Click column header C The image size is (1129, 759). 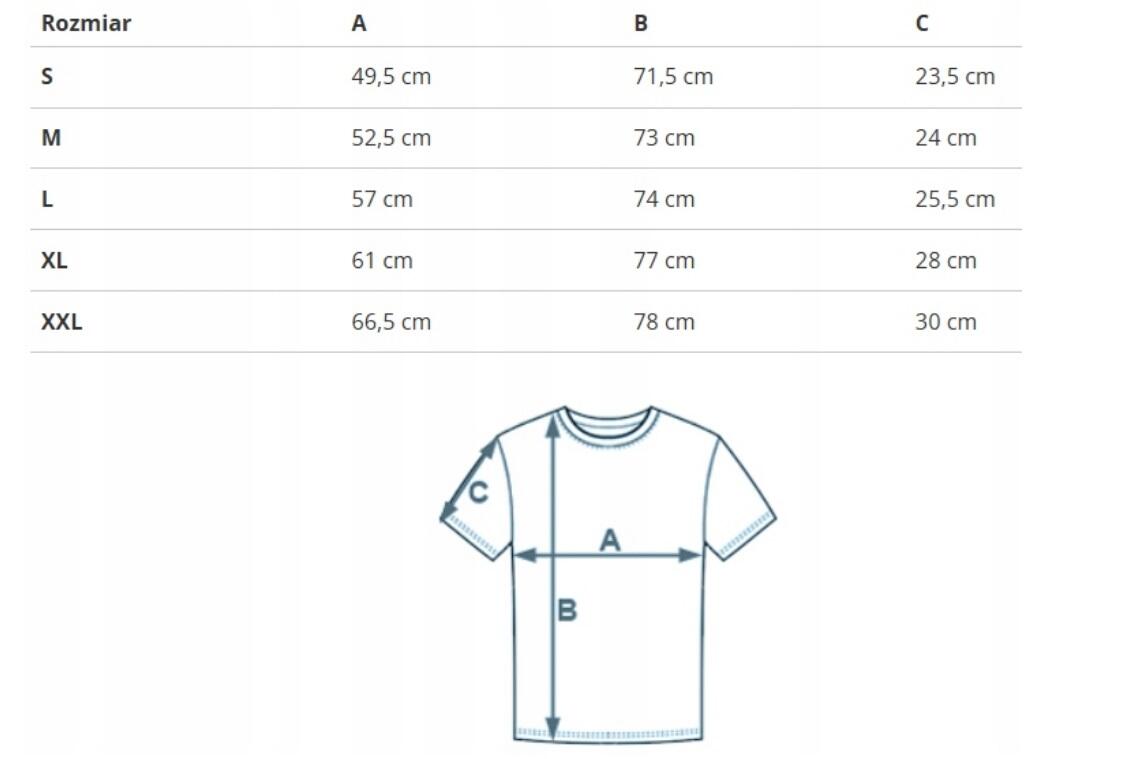click(x=922, y=23)
